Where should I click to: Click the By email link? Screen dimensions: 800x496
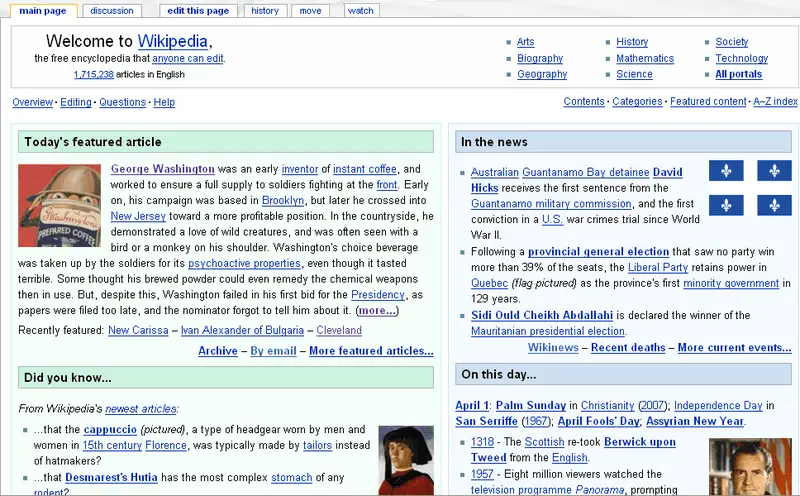273,351
